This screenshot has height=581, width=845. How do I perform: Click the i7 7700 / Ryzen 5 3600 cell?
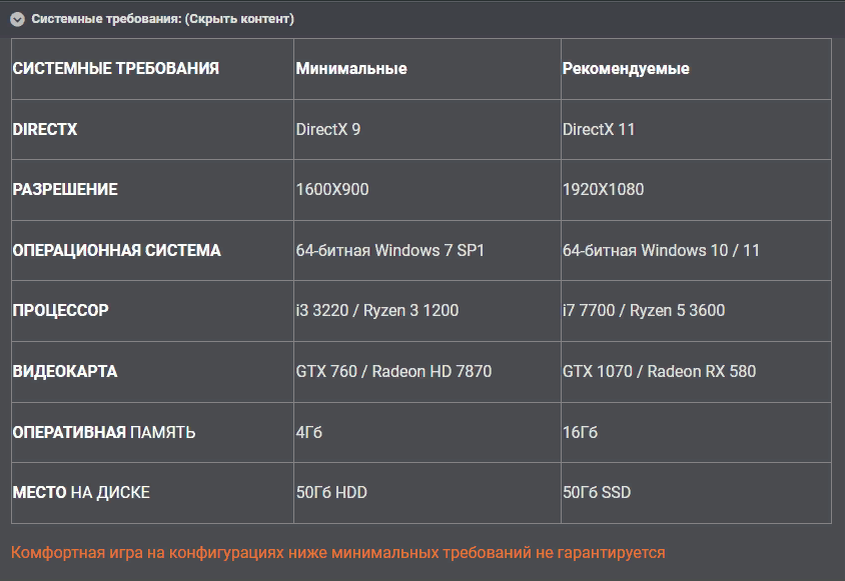click(644, 310)
